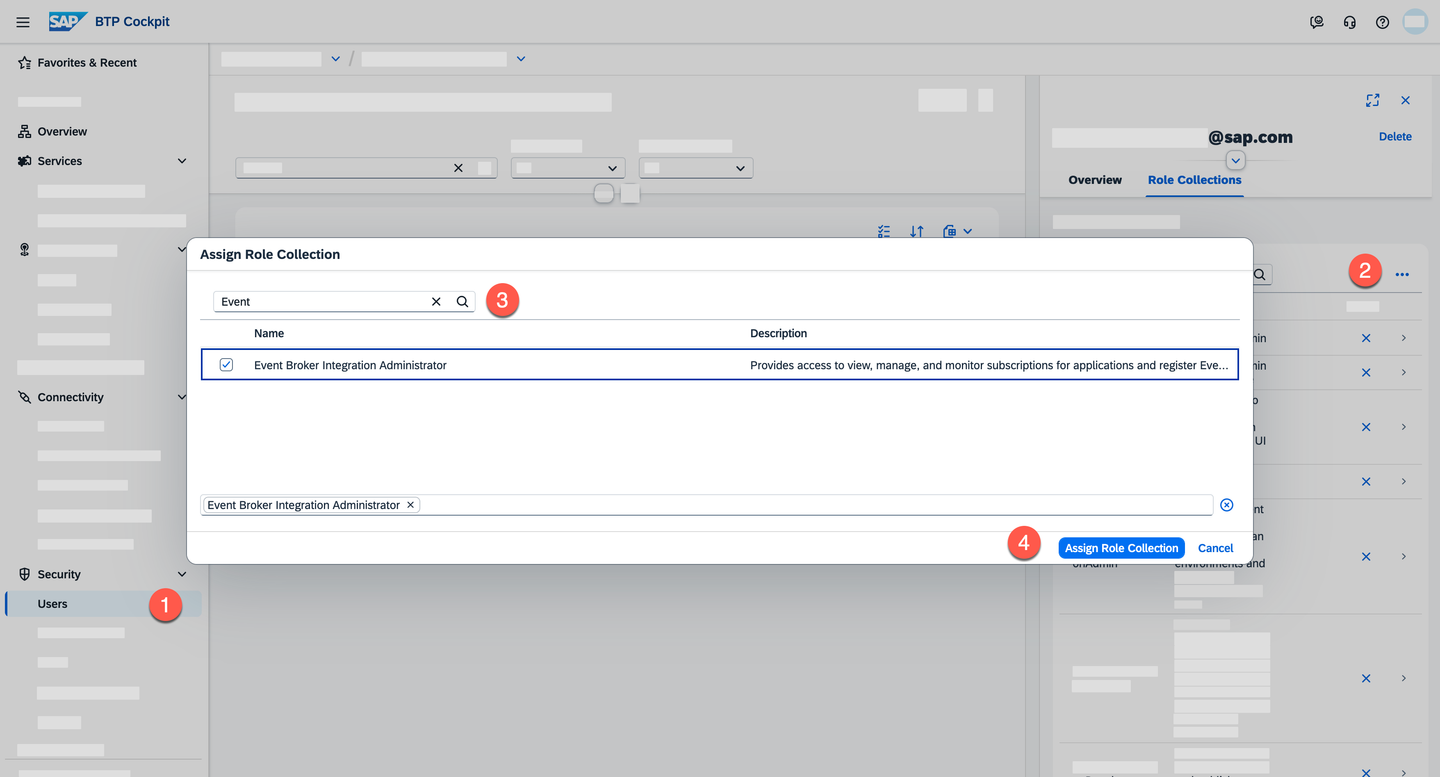Open the hamburger navigation menu
The image size is (1440, 777).
pyautogui.click(x=23, y=22)
